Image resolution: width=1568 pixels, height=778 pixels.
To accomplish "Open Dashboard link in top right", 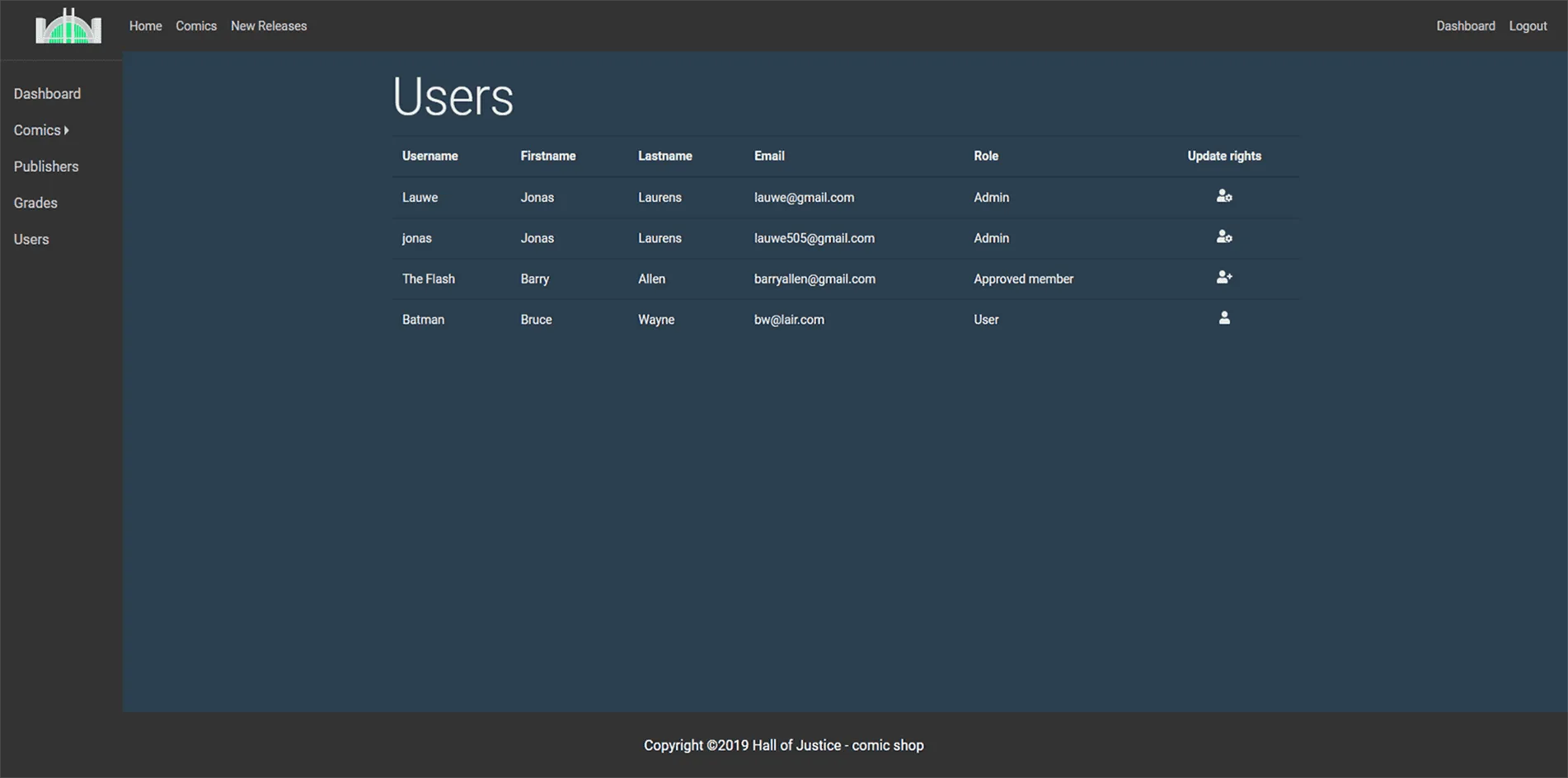I will tap(1465, 26).
